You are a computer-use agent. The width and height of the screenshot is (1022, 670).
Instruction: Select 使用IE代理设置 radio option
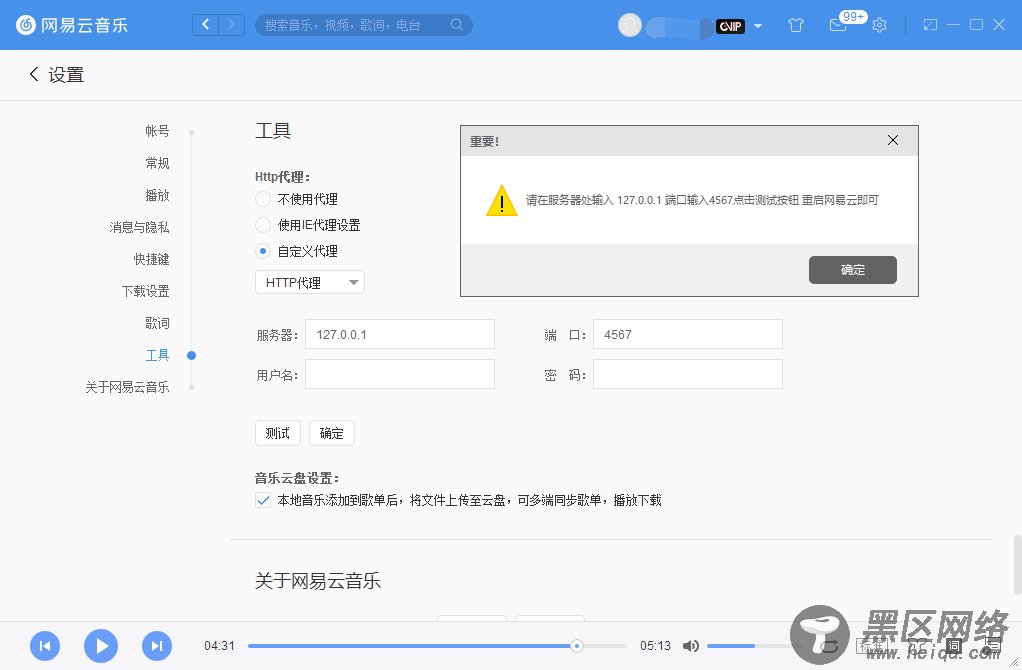(x=263, y=225)
